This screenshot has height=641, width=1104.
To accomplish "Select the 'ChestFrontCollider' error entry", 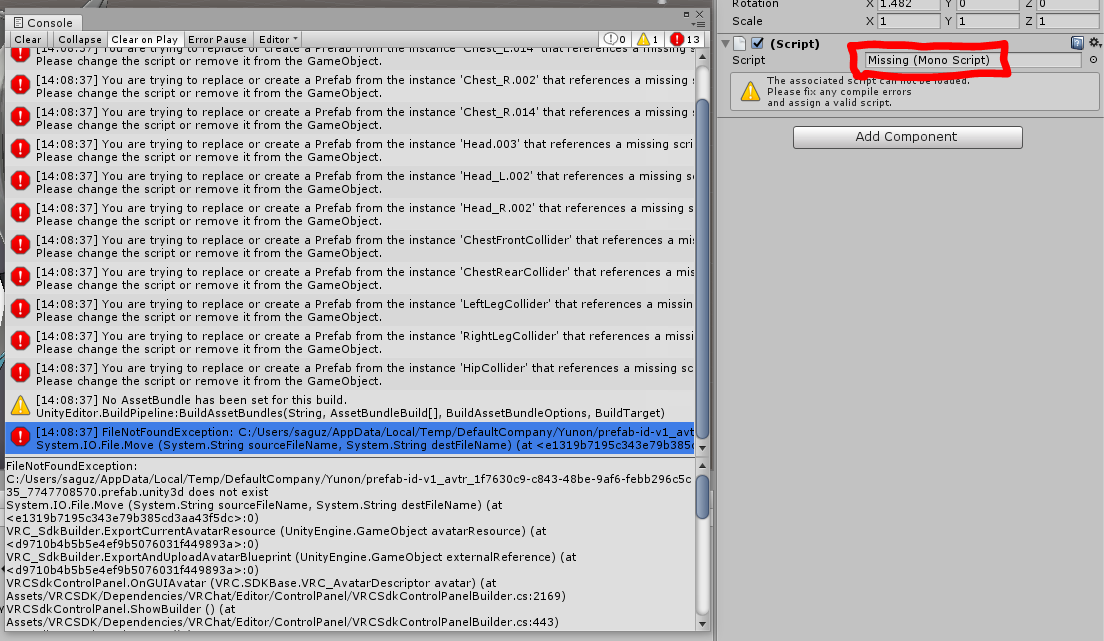I will [x=350, y=247].
